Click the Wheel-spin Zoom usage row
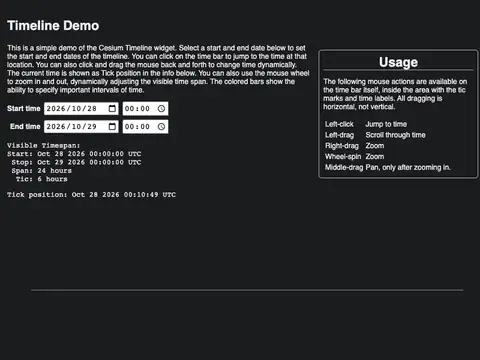This screenshot has width=480, height=360. 354,157
